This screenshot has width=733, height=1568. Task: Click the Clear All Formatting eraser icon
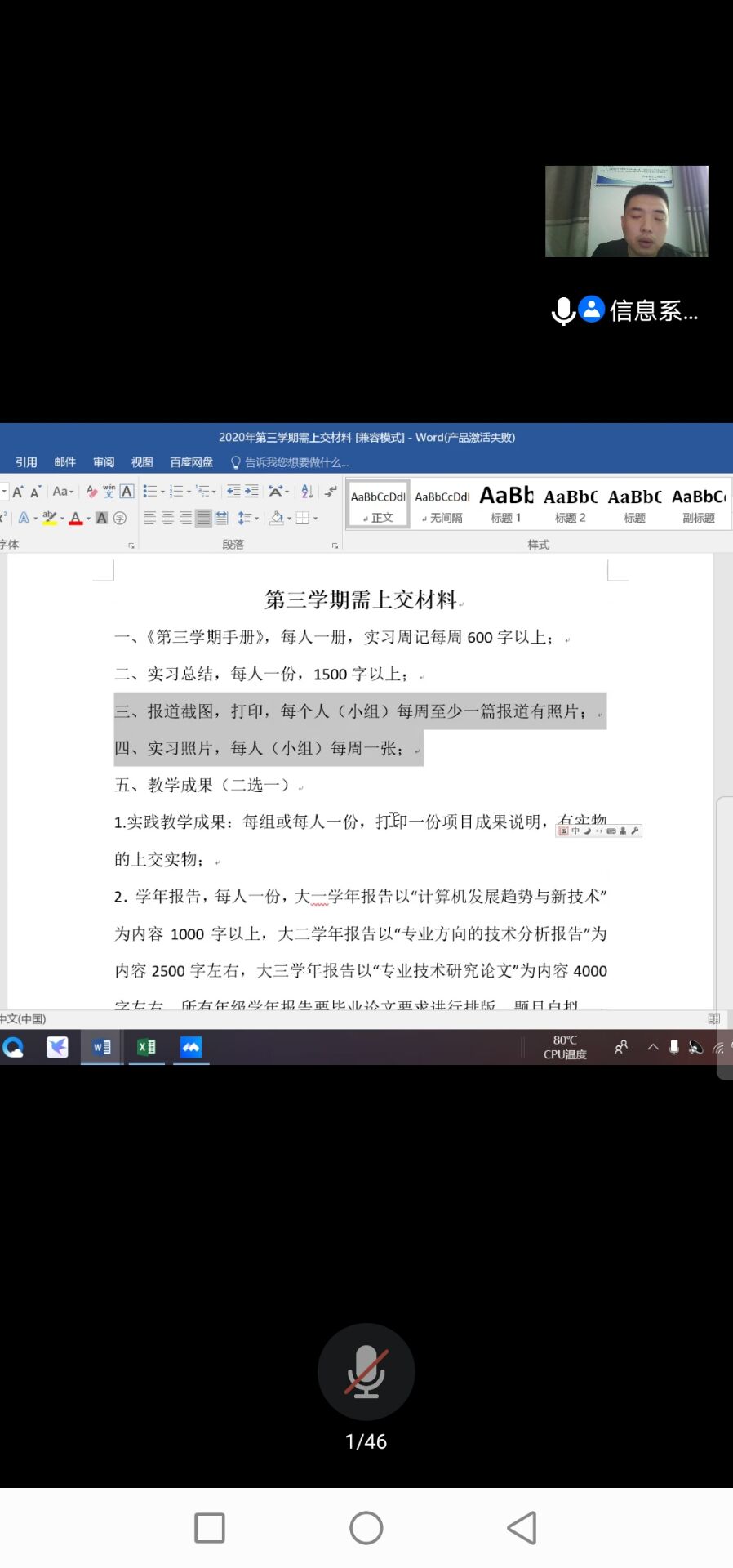91,492
